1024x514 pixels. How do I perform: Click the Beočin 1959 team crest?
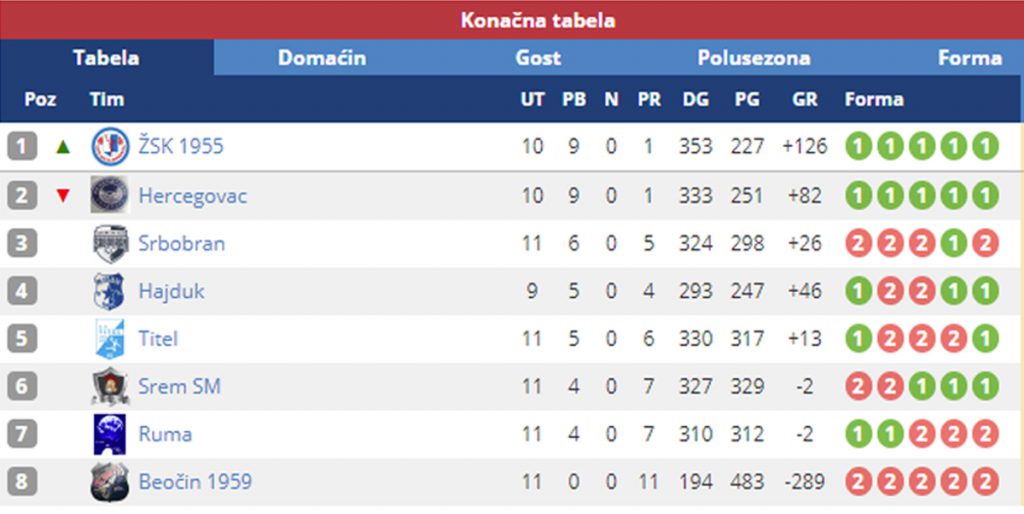tap(110, 482)
